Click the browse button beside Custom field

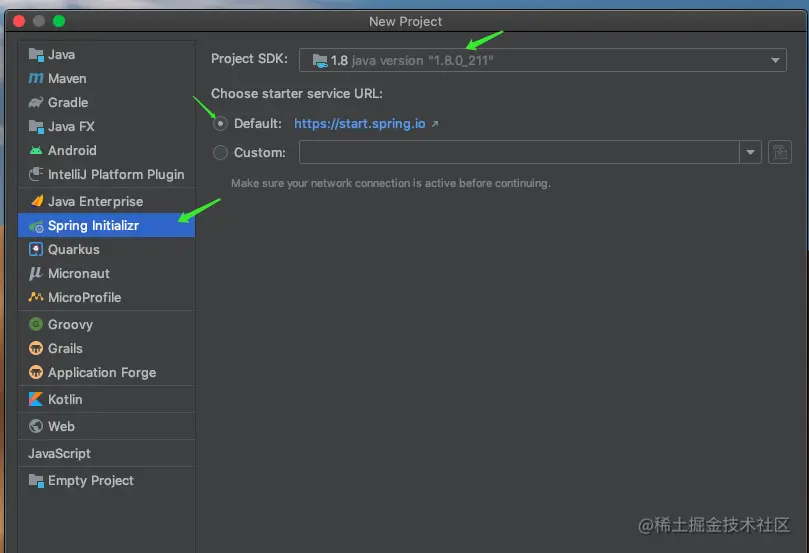coord(780,153)
